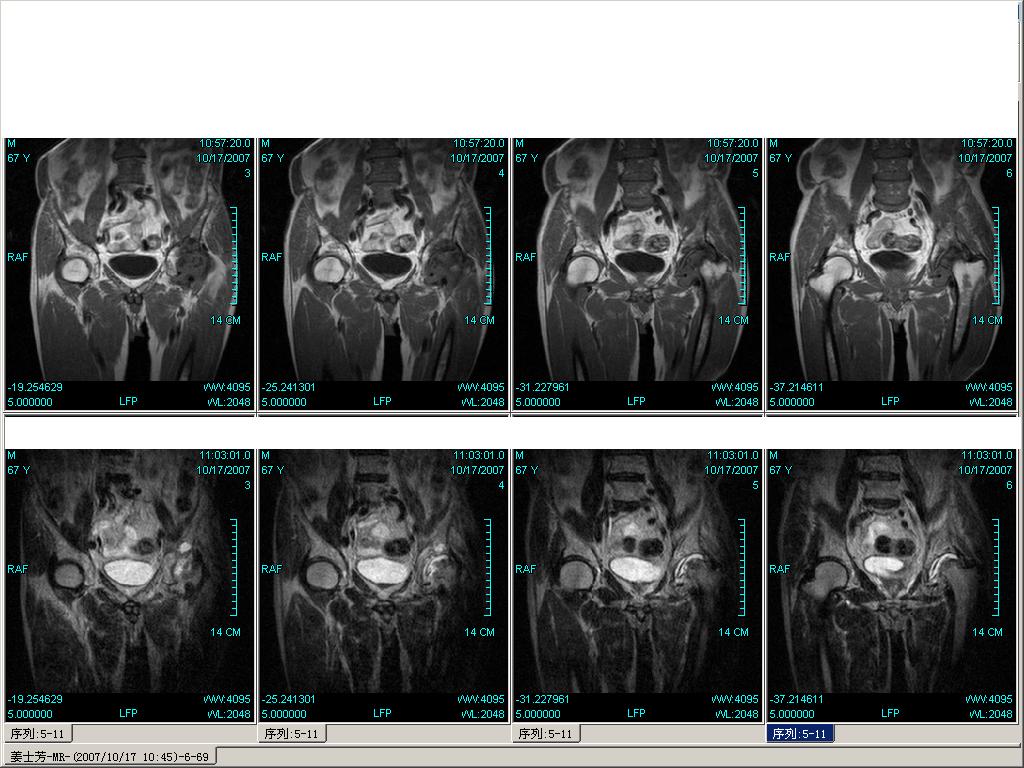Click the 67 Y age label in 11:03:01.0 image 5
This screenshot has height=768, width=1024.
coord(526,470)
